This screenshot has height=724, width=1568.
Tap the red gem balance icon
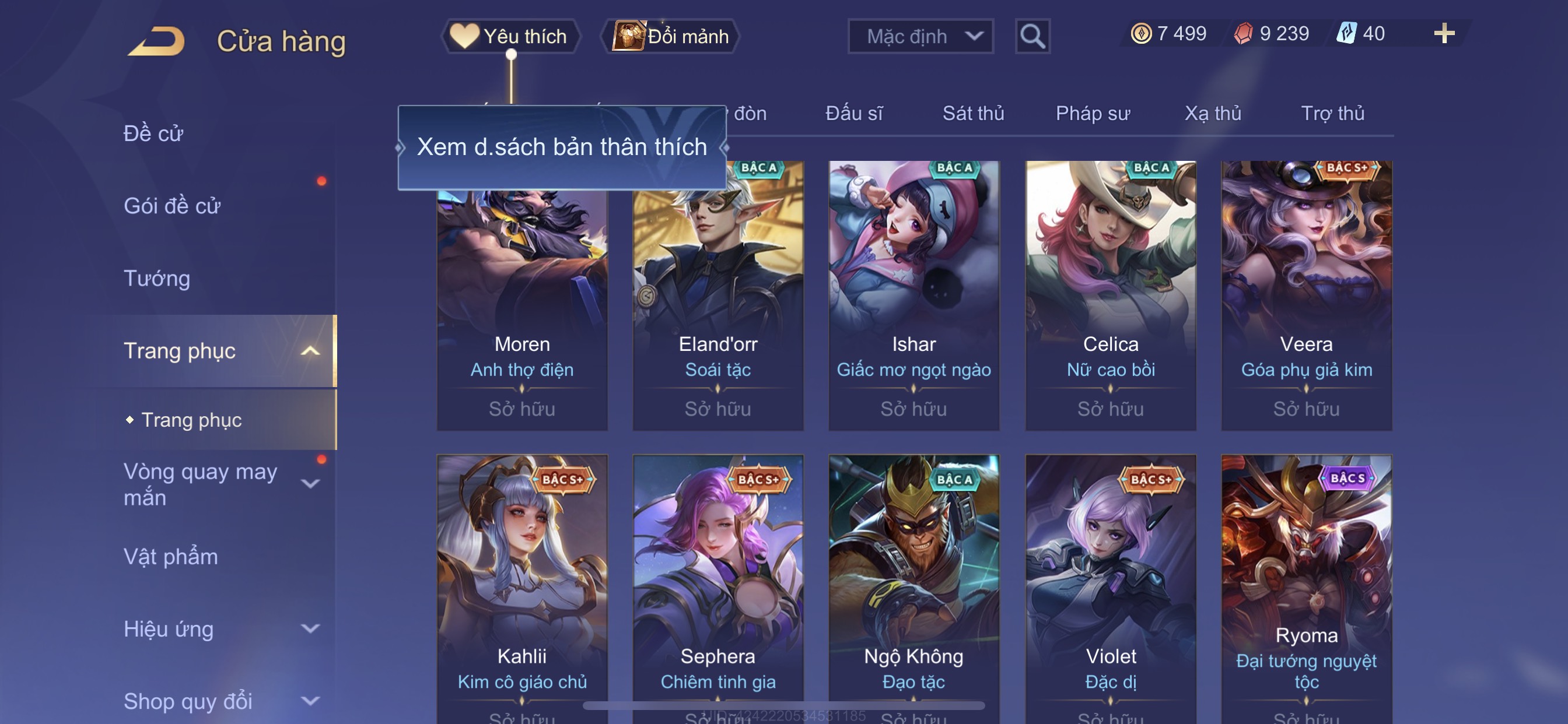1242,33
